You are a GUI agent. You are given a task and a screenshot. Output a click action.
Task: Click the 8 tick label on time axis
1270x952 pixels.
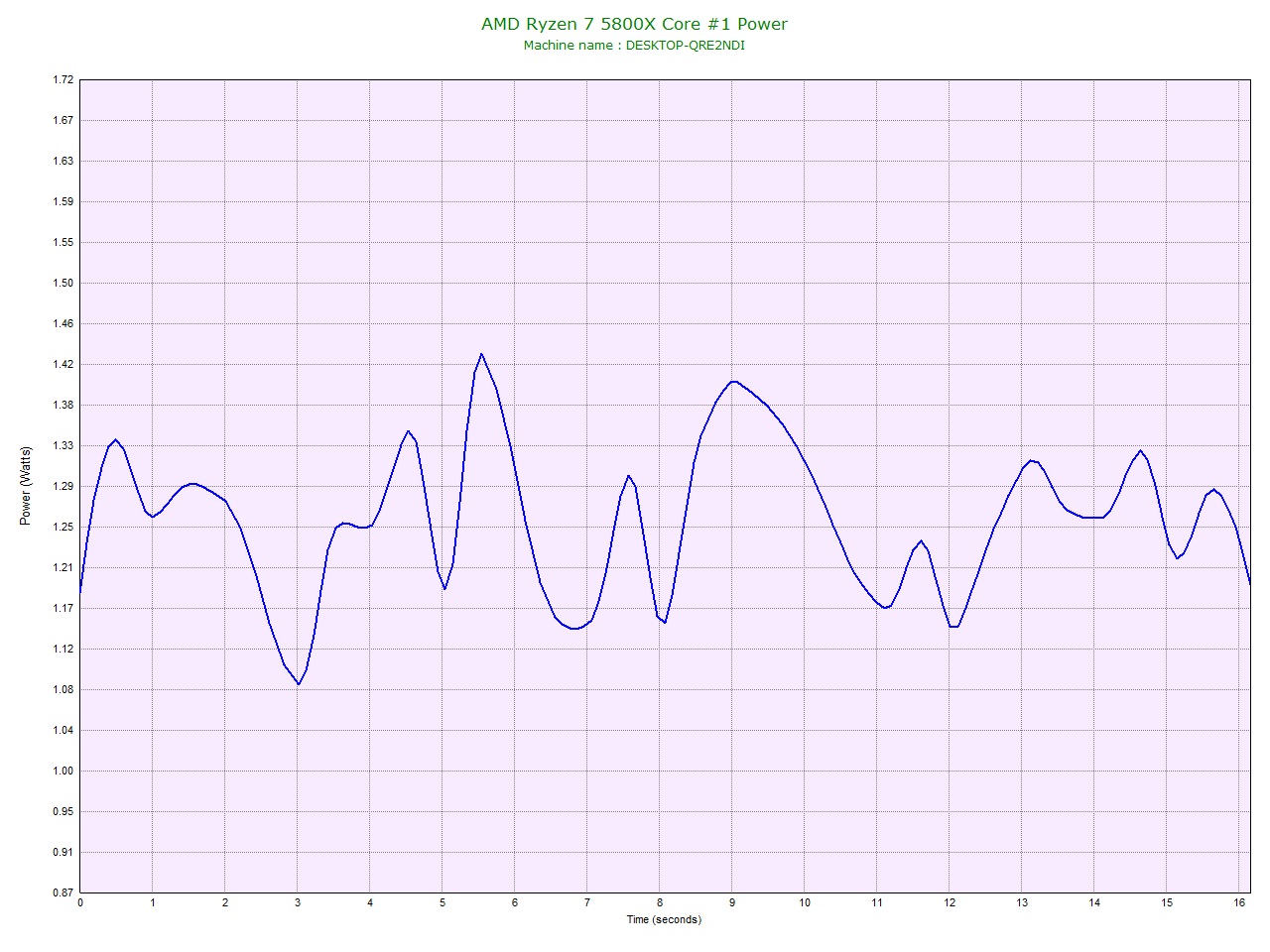[660, 903]
